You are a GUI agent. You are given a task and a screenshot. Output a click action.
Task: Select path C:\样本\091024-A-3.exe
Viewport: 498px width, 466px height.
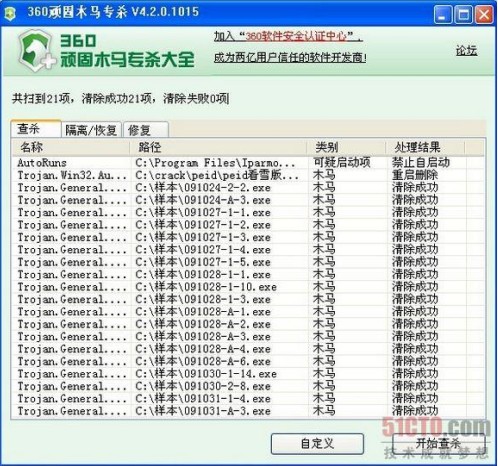(203, 200)
